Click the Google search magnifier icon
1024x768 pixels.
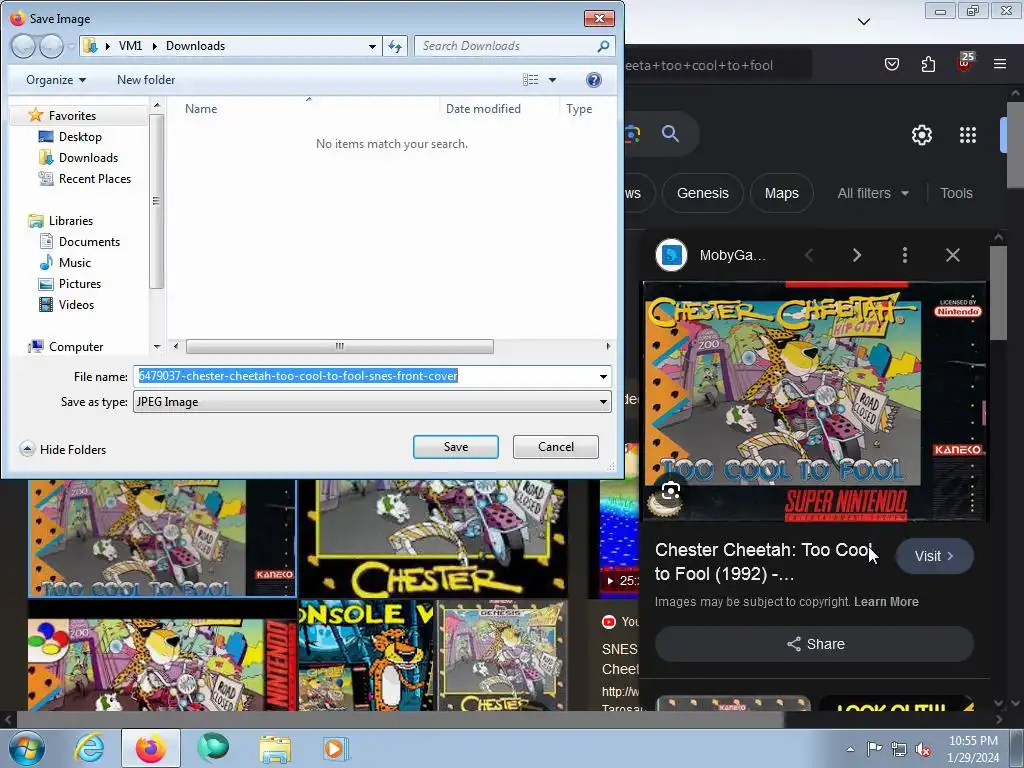[670, 134]
